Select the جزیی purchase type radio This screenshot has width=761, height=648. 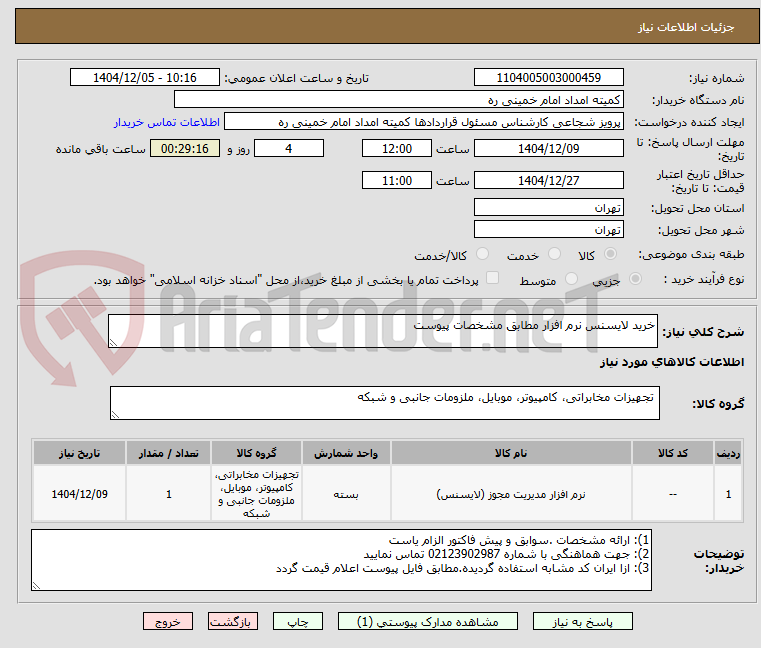tap(635, 279)
